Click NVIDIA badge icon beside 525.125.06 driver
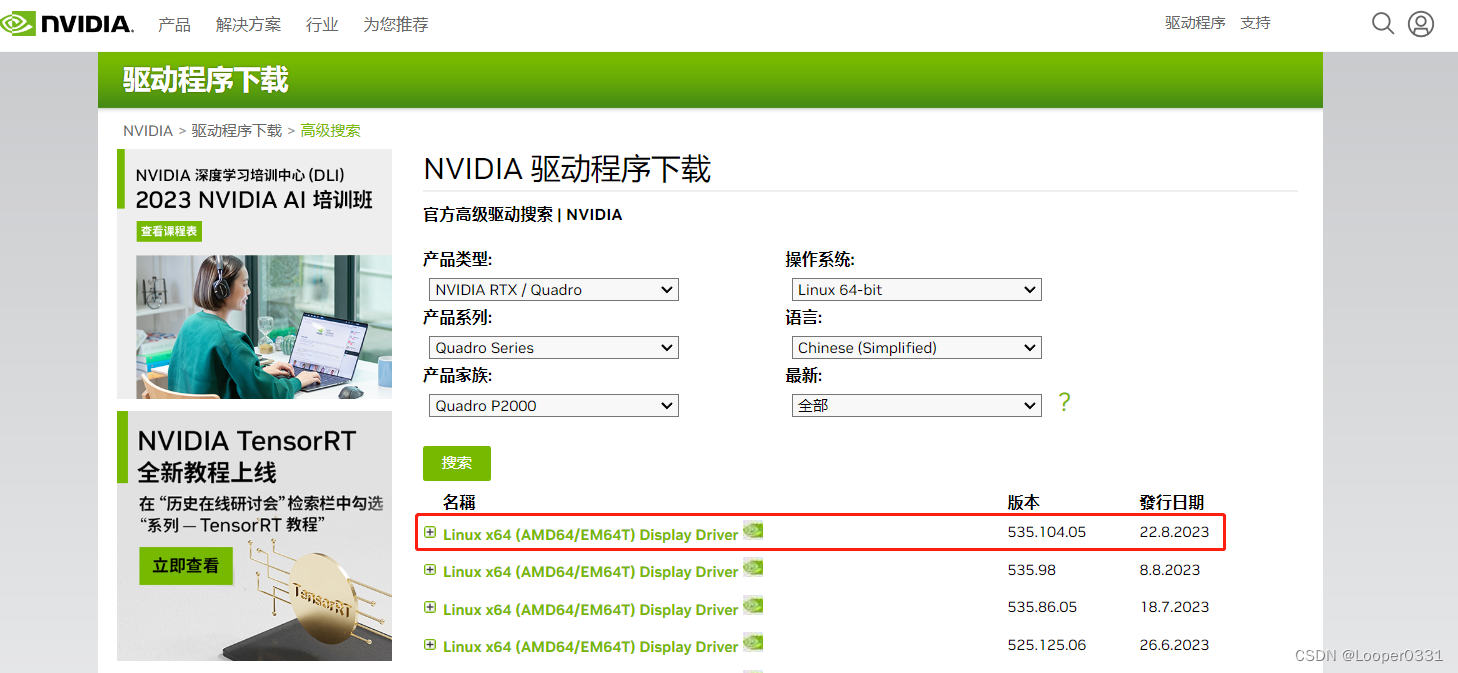Screen dimensions: 1458x673 click(753, 643)
